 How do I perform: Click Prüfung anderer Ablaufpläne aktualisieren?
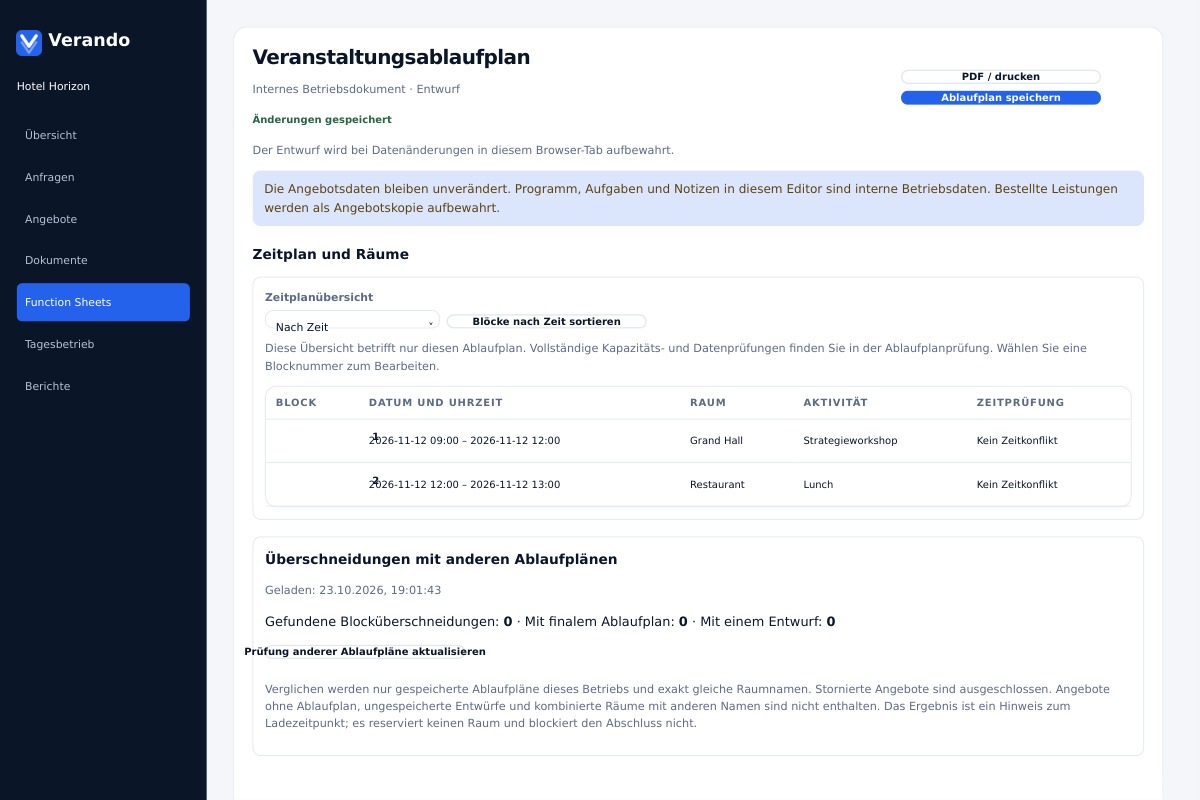[x=365, y=652]
